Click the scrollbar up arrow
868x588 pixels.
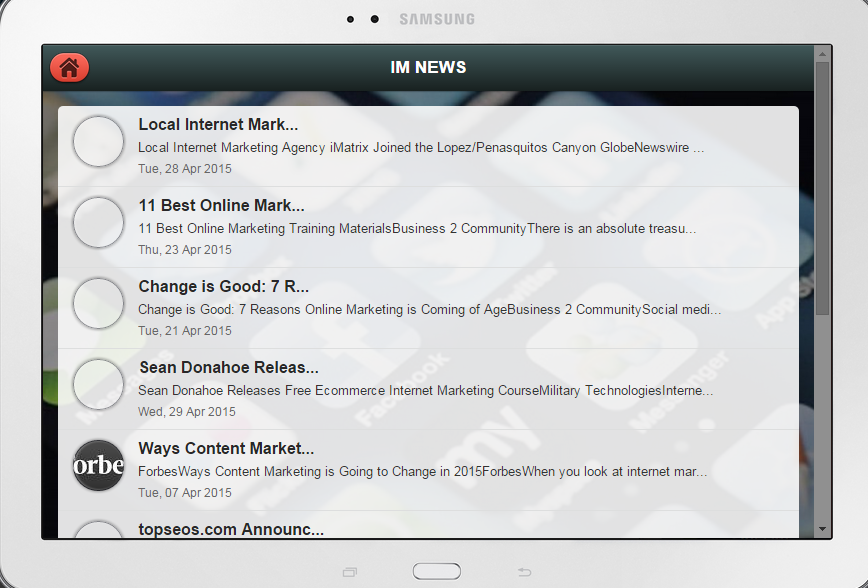coord(822,54)
